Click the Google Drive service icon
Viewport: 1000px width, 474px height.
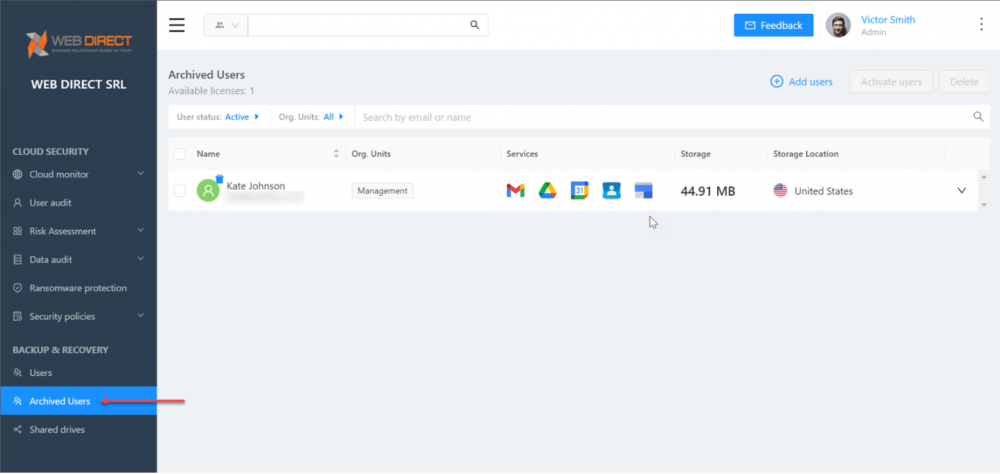547,191
